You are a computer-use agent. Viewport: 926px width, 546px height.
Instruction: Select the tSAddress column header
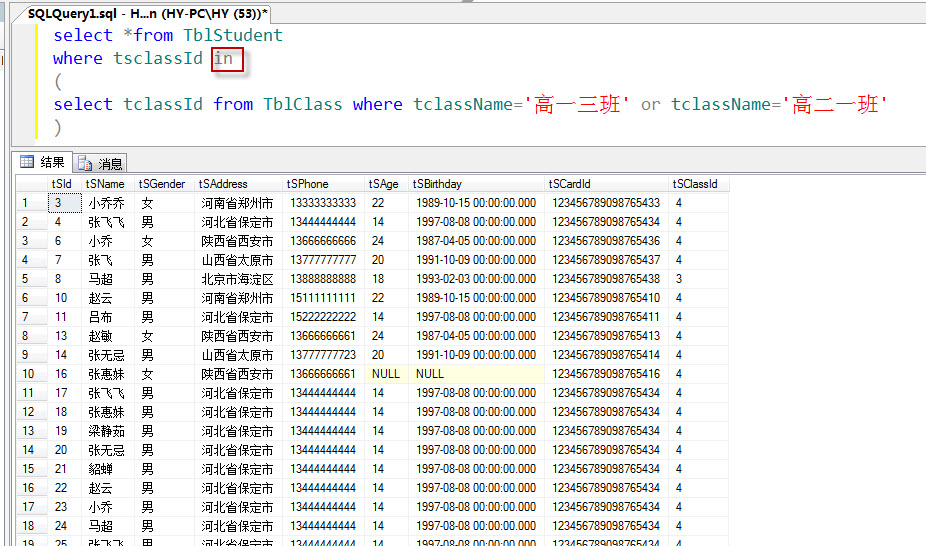(x=223, y=184)
